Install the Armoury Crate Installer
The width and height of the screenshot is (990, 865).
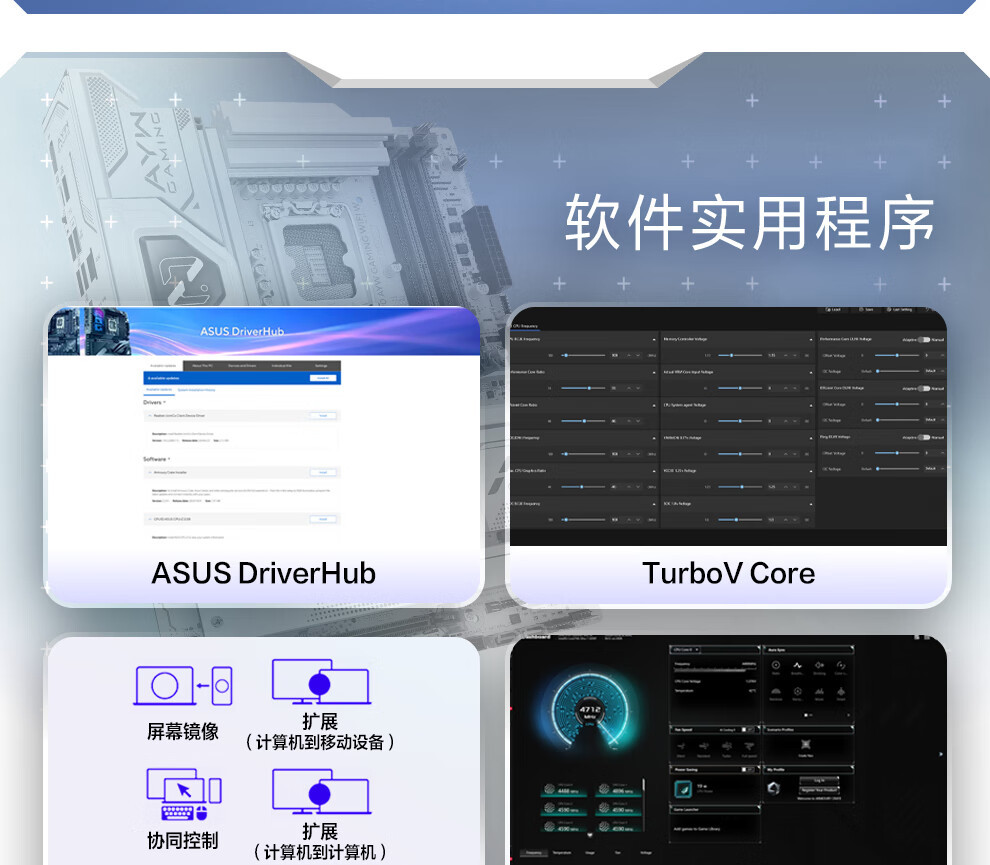pos(323,472)
